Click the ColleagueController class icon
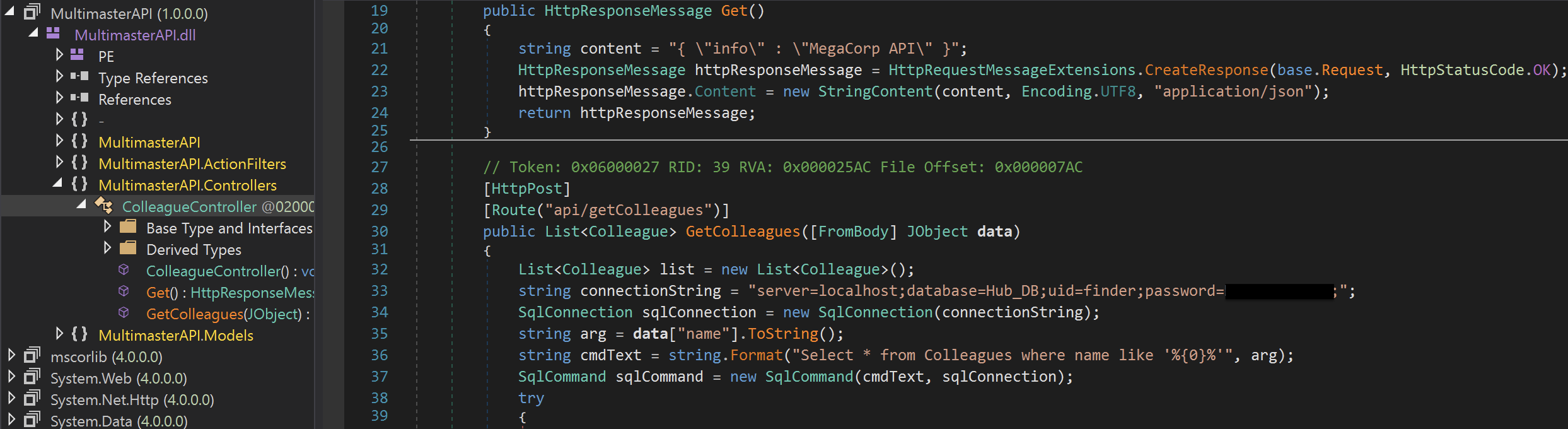Image resolution: width=1568 pixels, height=429 pixels. pyautogui.click(x=103, y=205)
